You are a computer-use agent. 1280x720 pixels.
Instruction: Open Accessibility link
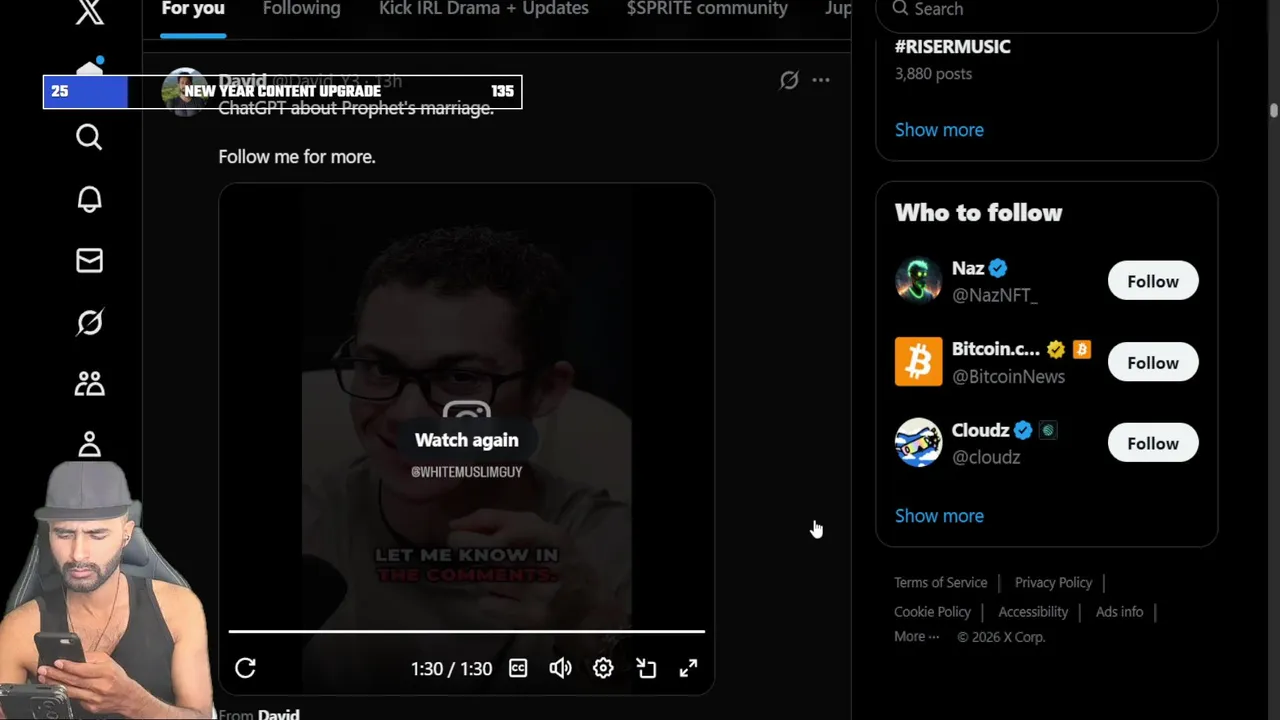1033,611
